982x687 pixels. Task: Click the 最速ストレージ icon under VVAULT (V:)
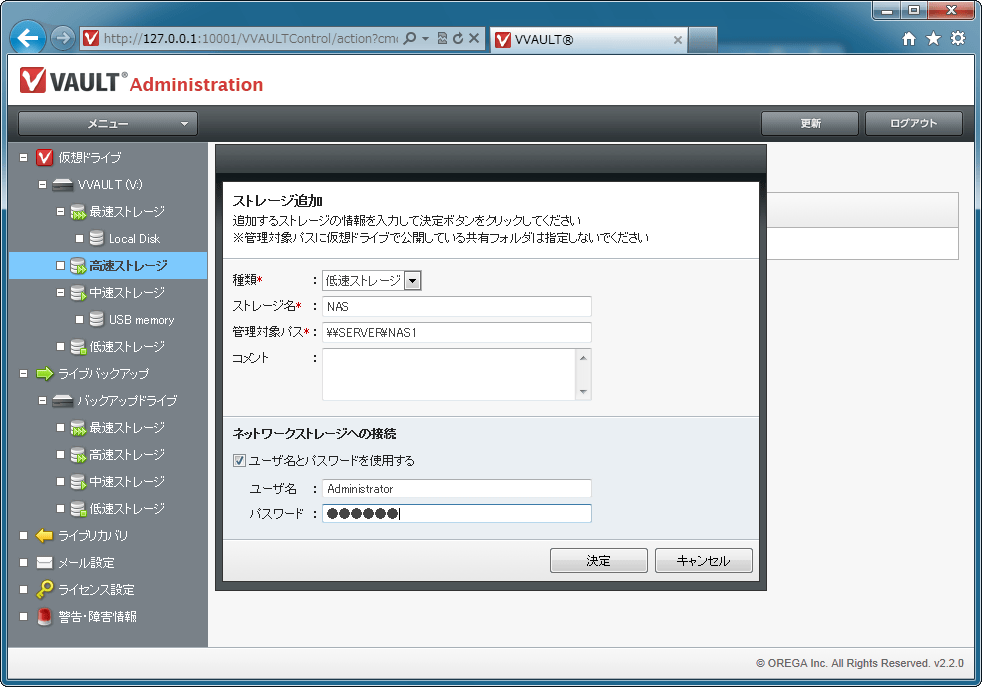tap(78, 212)
